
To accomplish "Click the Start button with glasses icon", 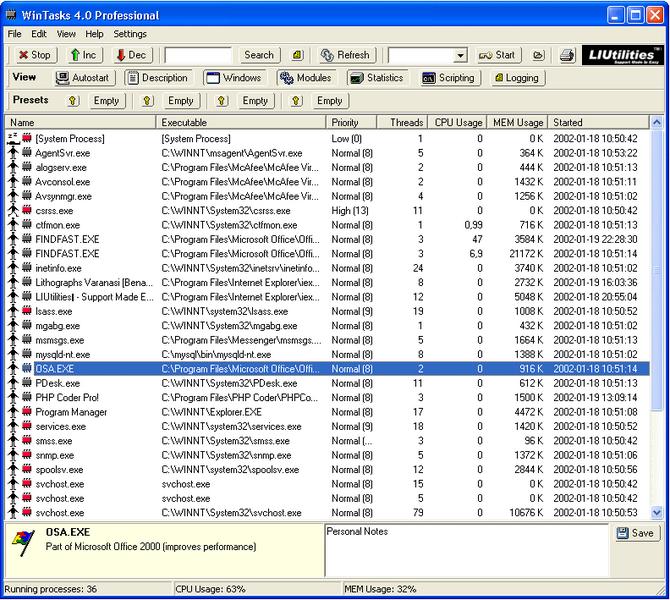I will 497,55.
